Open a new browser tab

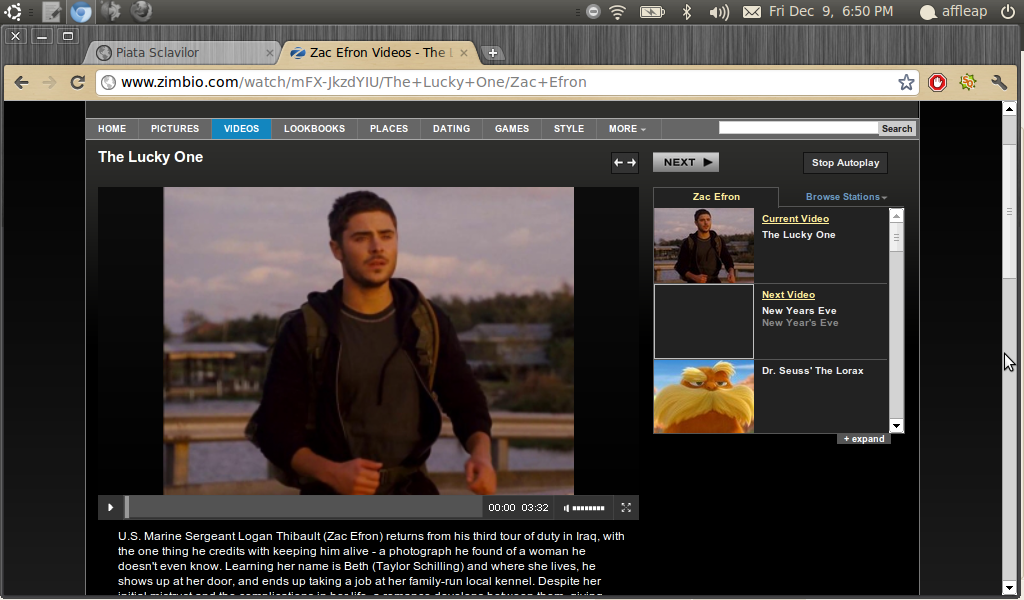pyautogui.click(x=492, y=53)
